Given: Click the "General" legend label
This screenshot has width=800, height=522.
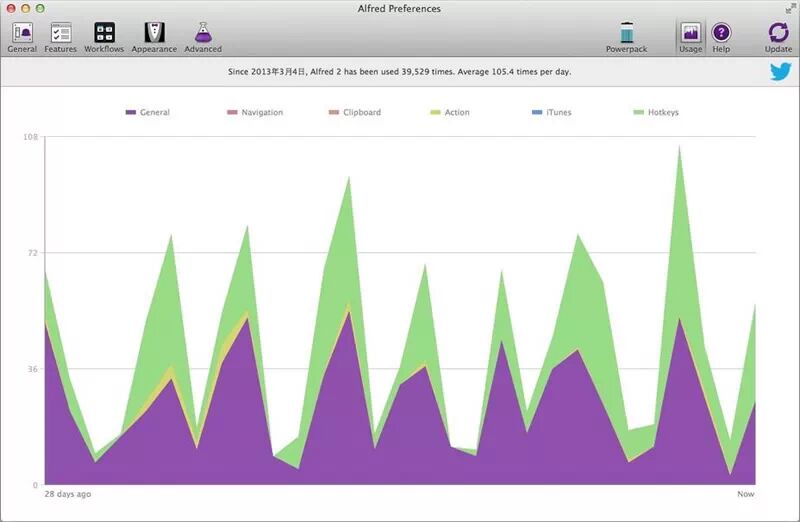Looking at the screenshot, I should point(155,112).
